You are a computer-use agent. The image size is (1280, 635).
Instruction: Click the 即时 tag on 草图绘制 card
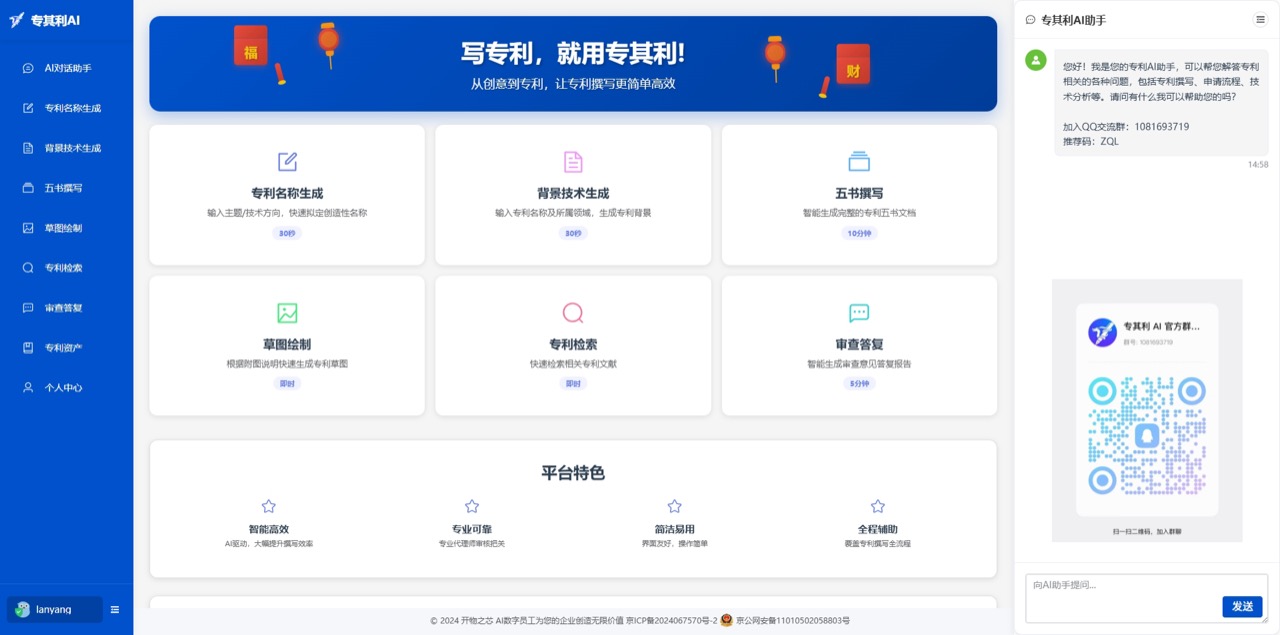287,384
